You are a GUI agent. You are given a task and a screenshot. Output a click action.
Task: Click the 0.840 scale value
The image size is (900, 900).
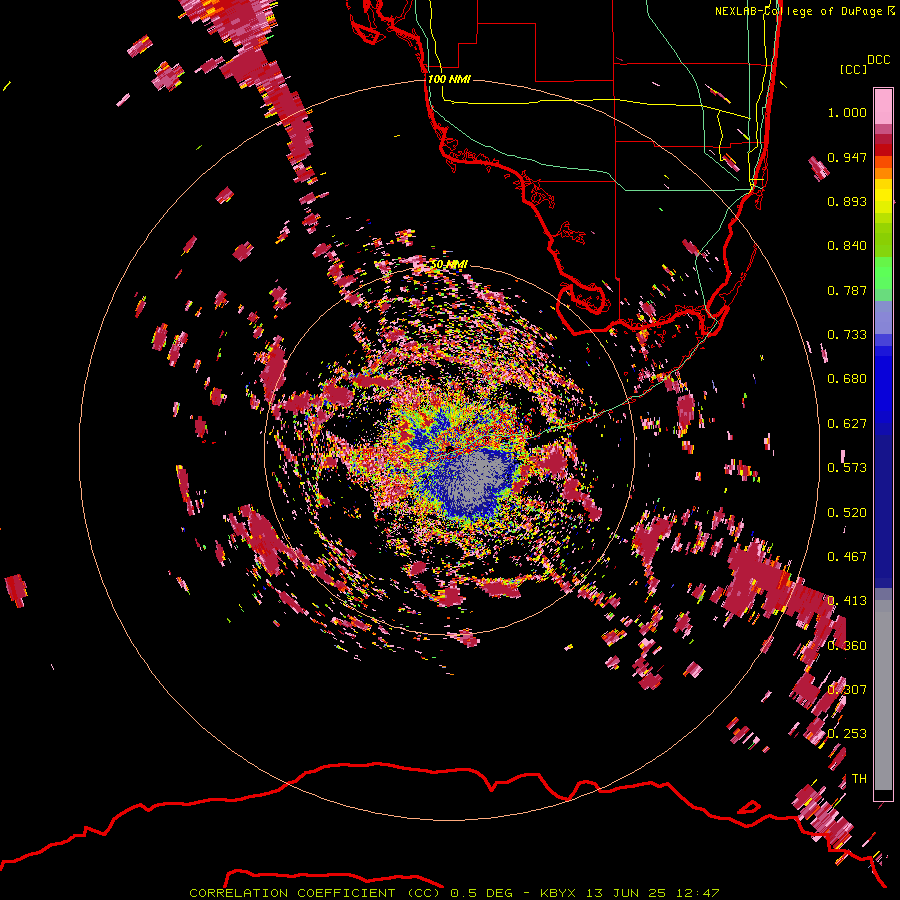847,246
